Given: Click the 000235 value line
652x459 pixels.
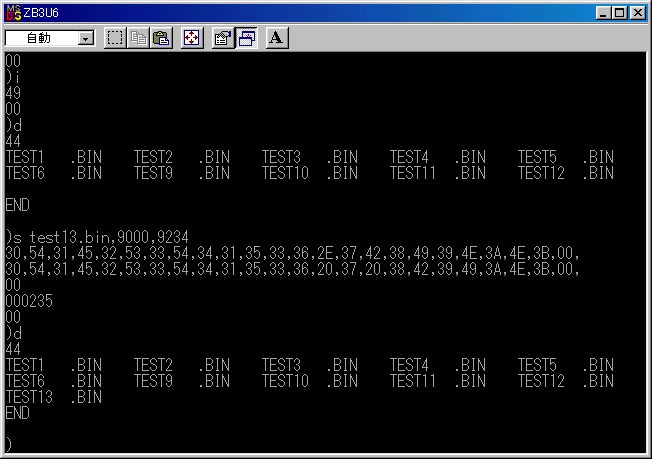Looking at the screenshot, I should tap(29, 301).
